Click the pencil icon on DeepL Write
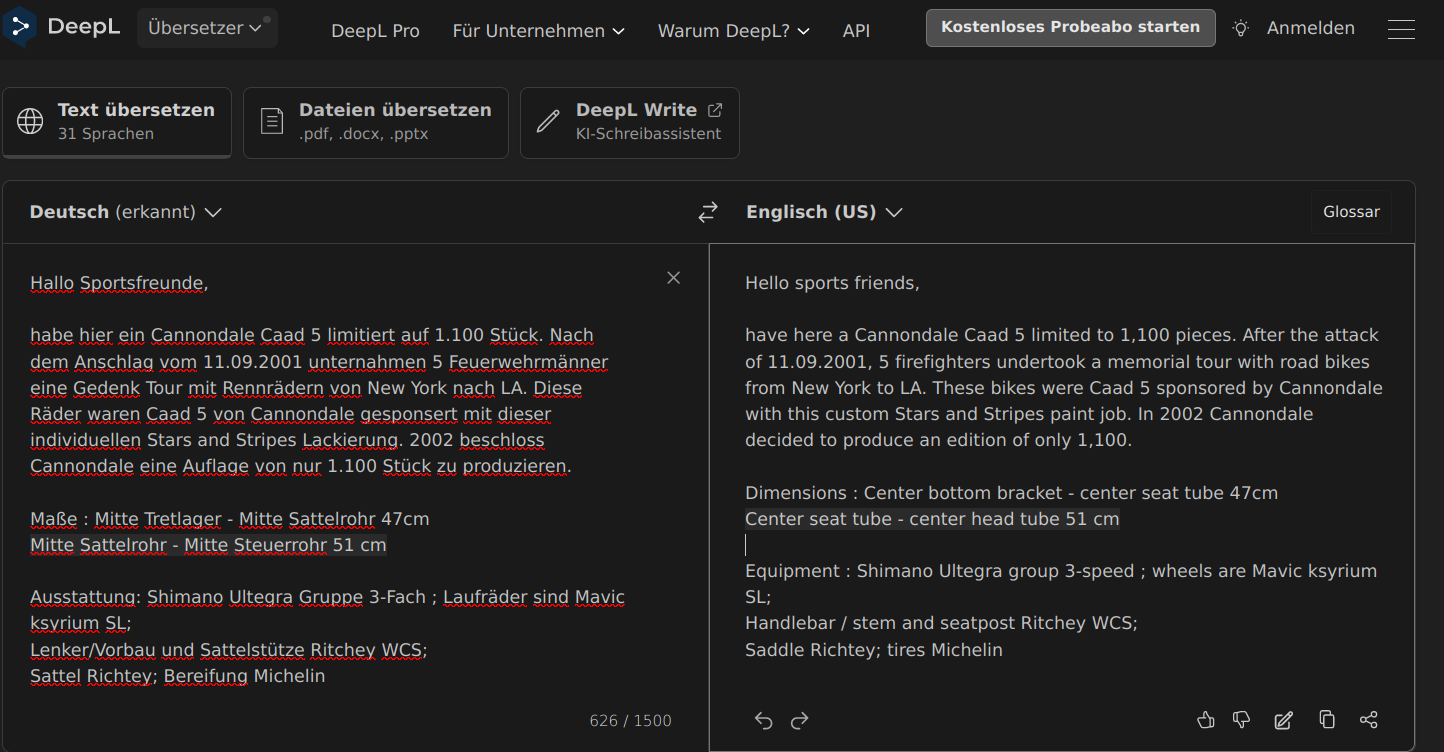The image size is (1444, 752). [548, 122]
